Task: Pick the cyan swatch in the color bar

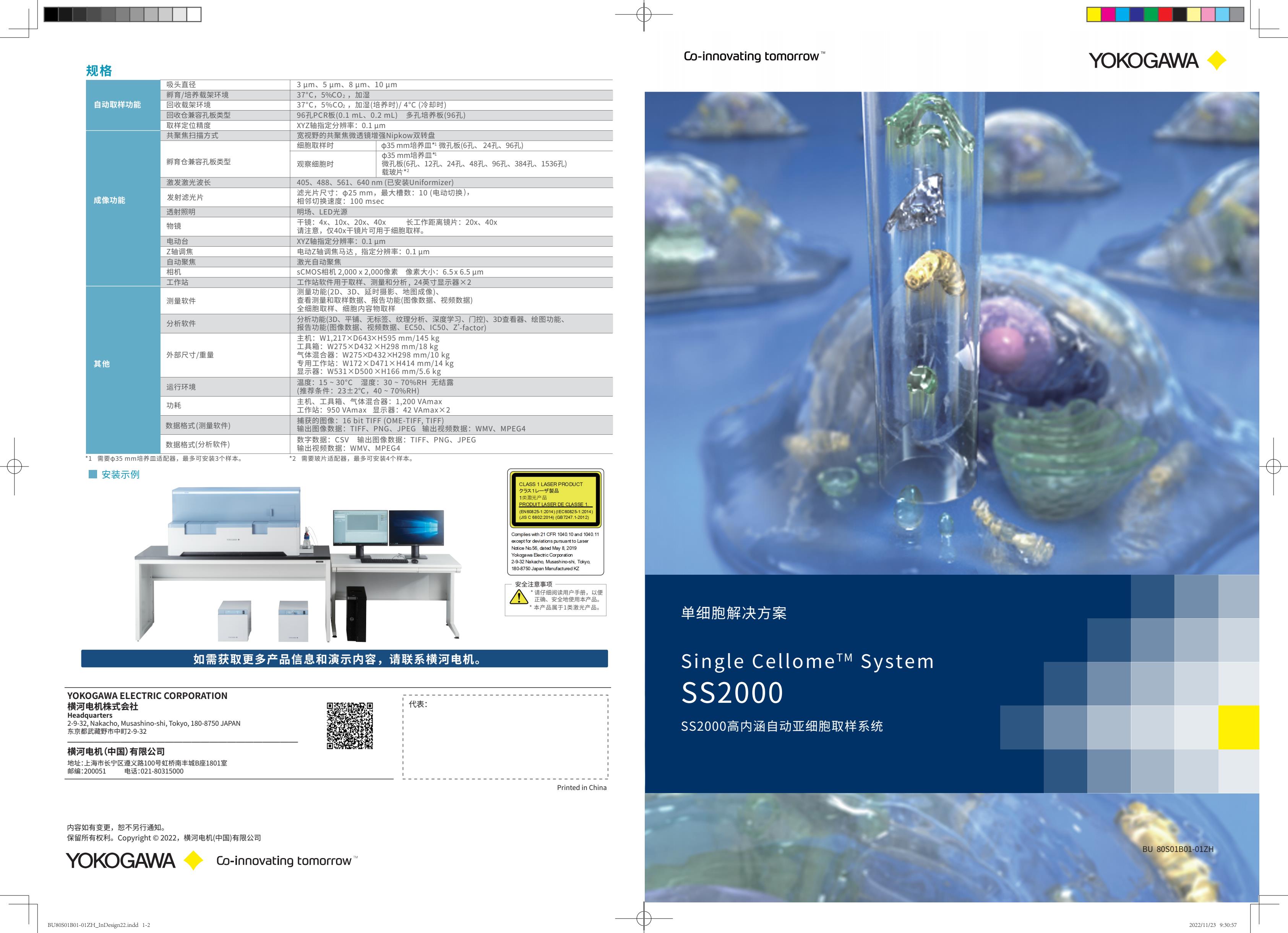Action: point(1122,14)
